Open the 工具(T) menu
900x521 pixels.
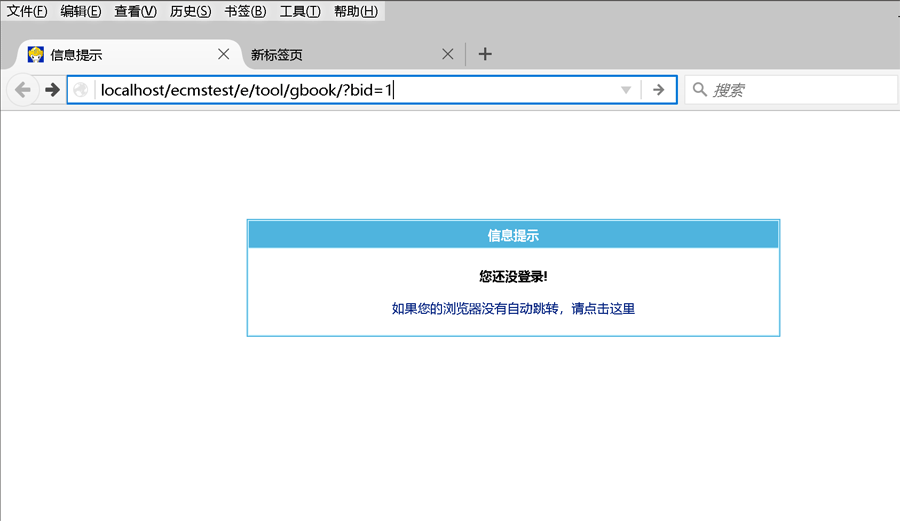(300, 11)
